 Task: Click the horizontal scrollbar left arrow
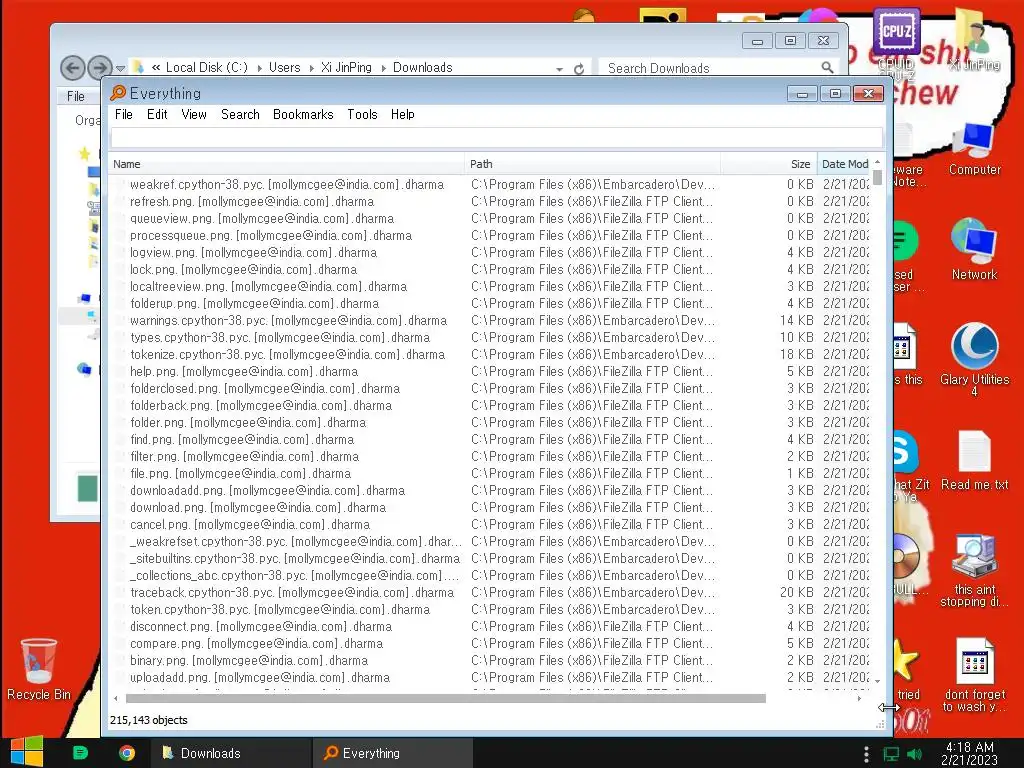[116, 699]
